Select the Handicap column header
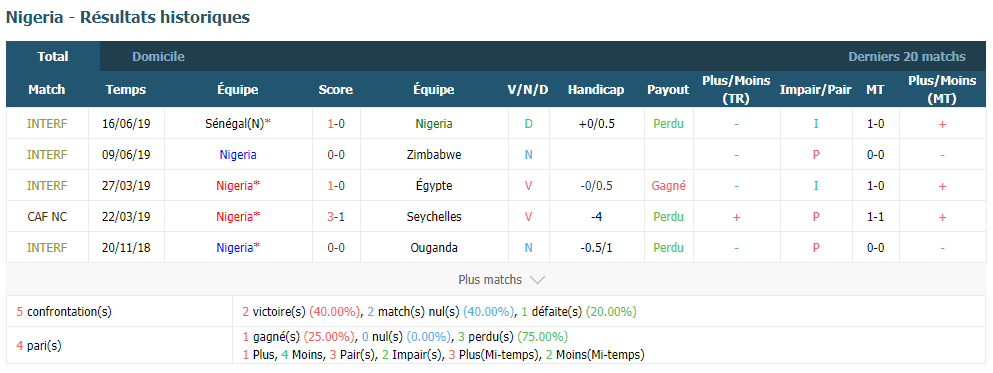 pos(595,90)
